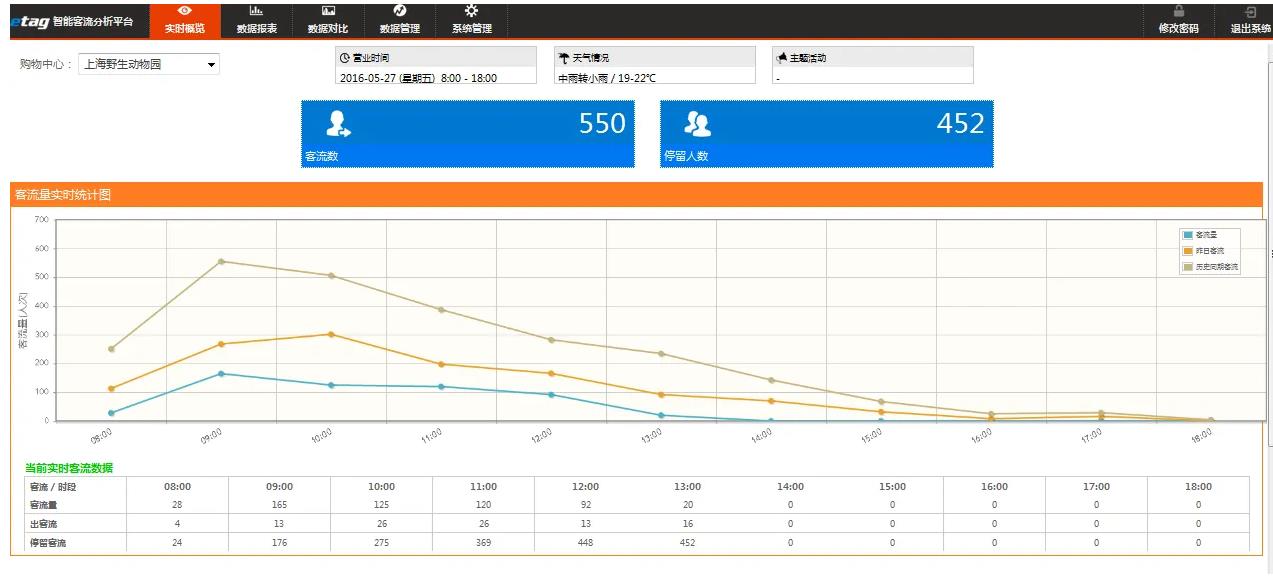Click the gear icon for 系统管理
1273x583 pixels.
click(471, 11)
